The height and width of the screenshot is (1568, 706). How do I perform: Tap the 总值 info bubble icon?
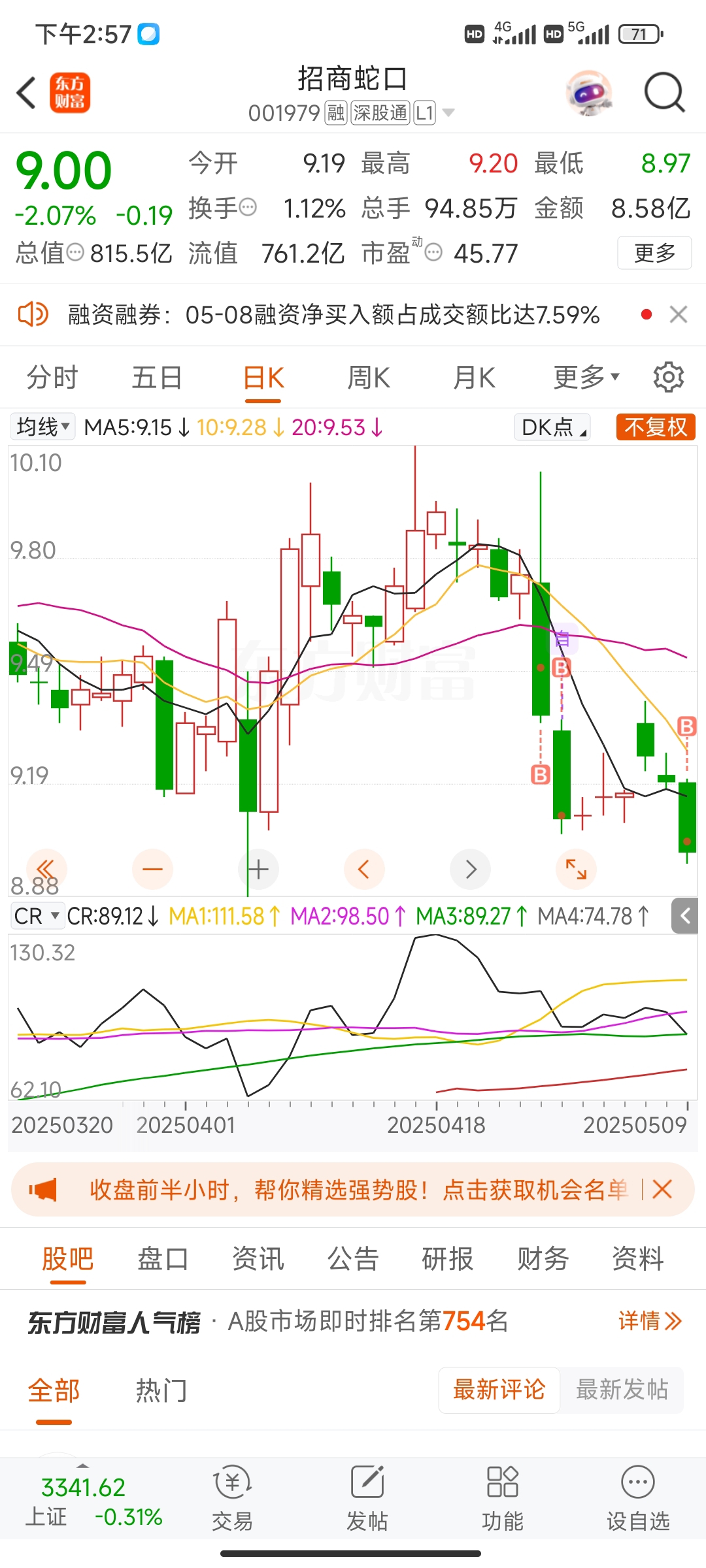click(76, 252)
